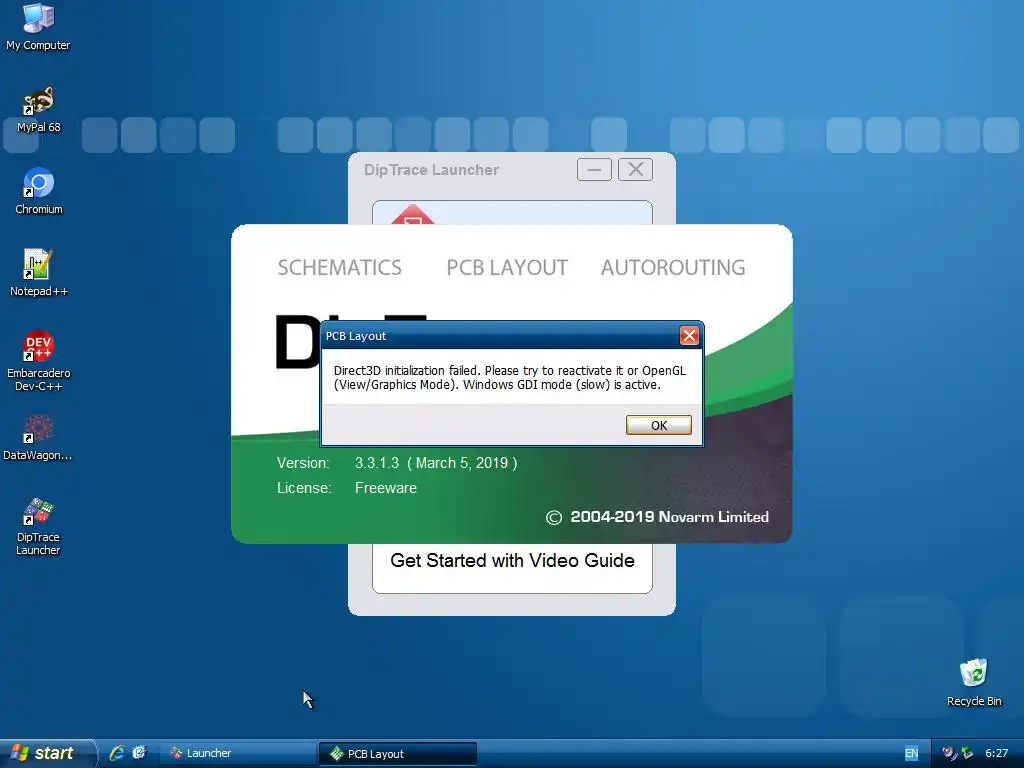Close the DipTrace Launcher window

[635, 170]
